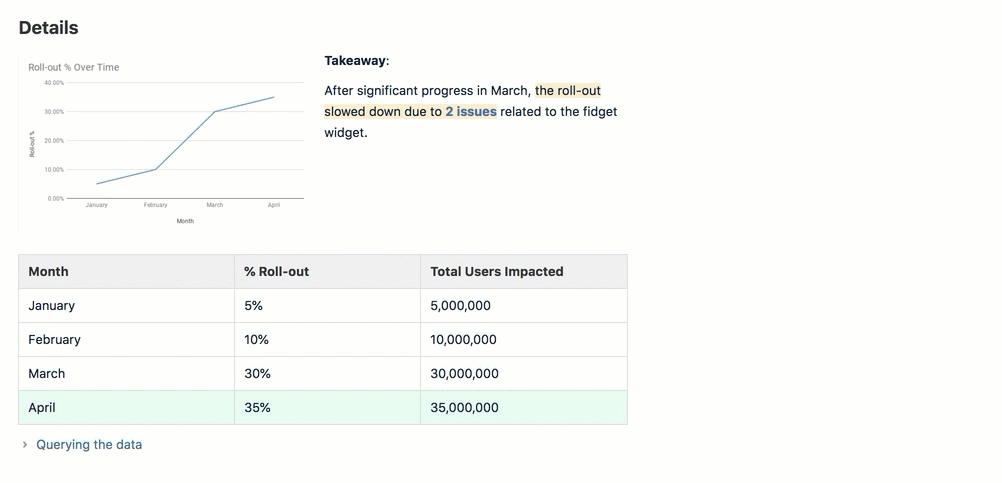Select the Month column header
The width and height of the screenshot is (1002, 483).
(49, 271)
